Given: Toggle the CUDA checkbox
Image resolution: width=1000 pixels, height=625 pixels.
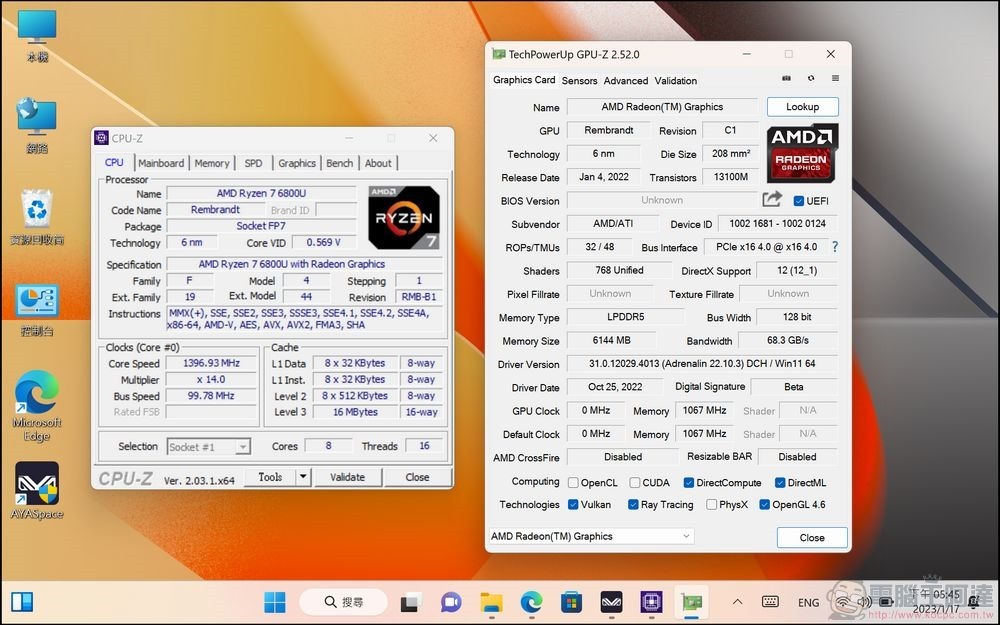Looking at the screenshot, I should 635,483.
